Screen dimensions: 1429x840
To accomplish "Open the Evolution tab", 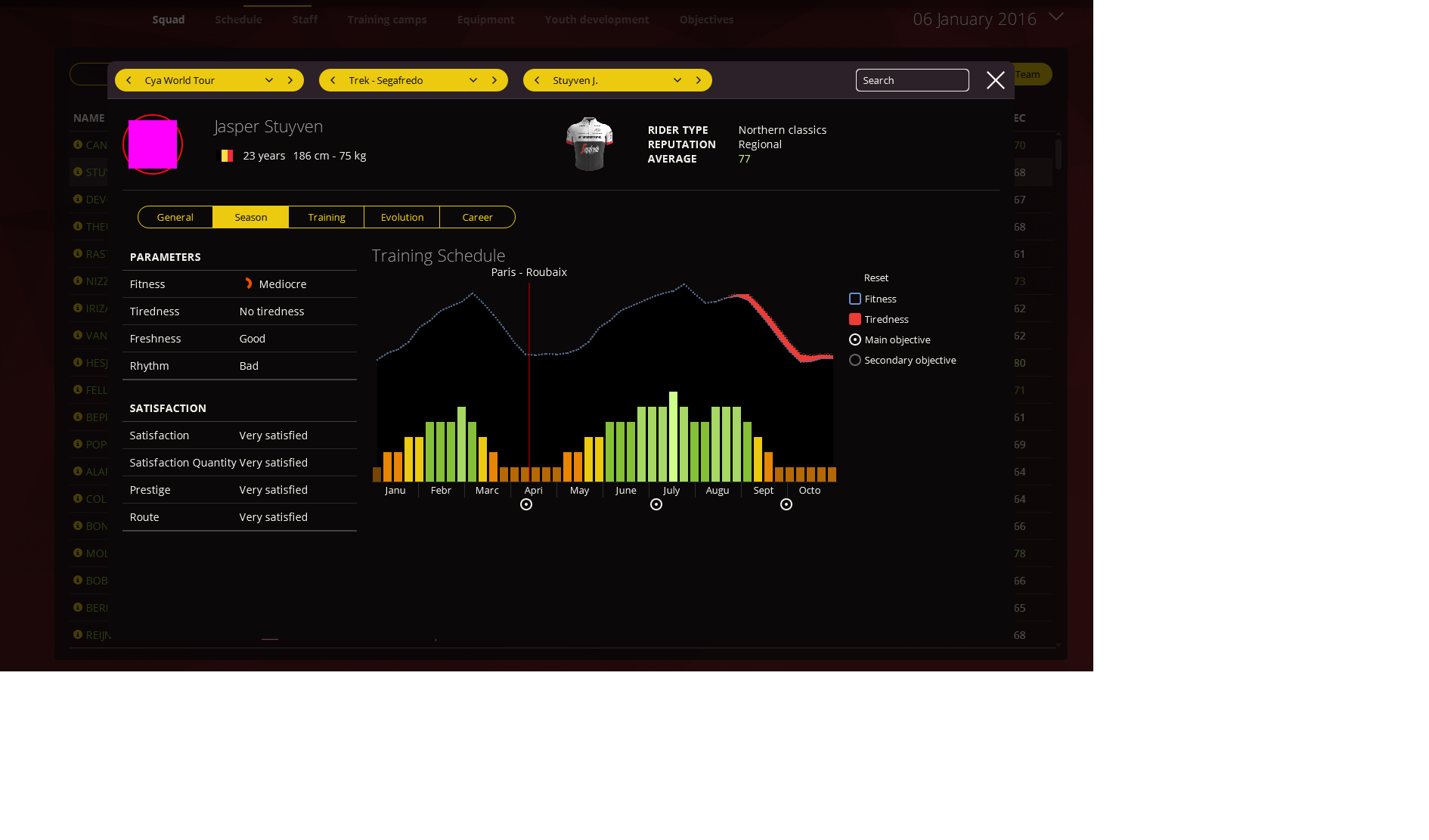I will pyautogui.click(x=402, y=218).
